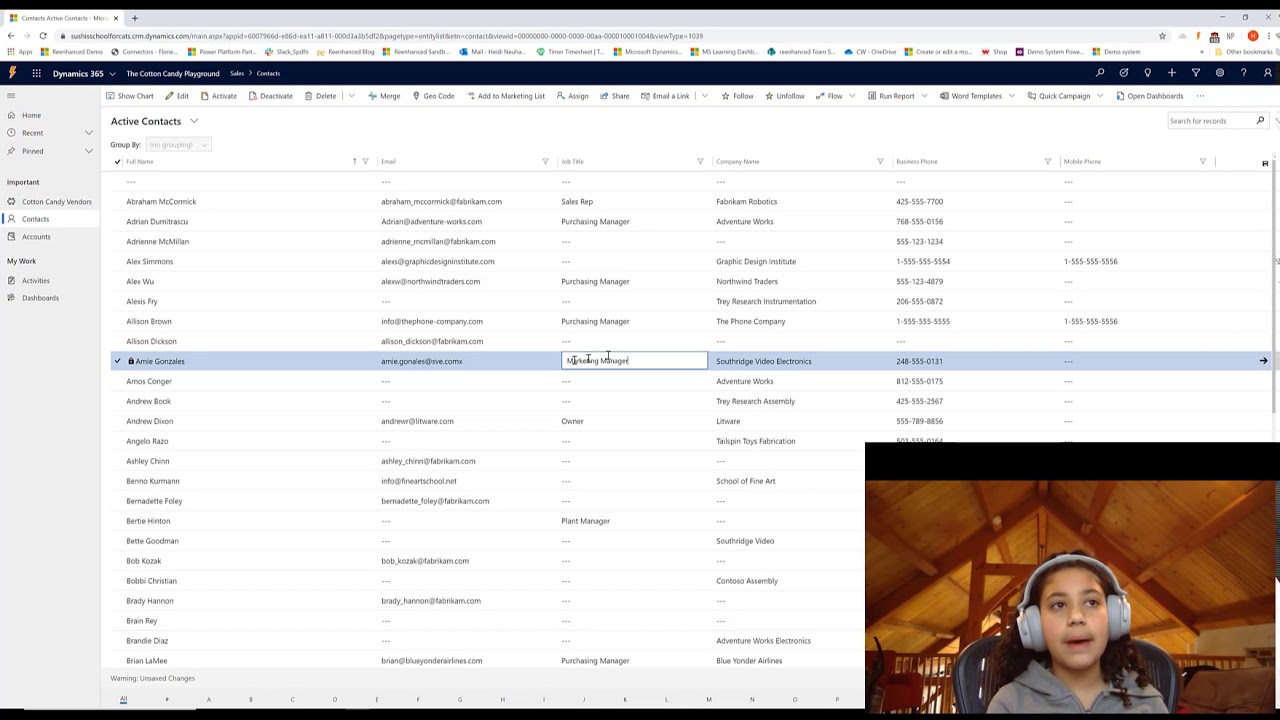Screen dimensions: 1280x720
Task: Open the Dynamics 365 app switcher chevron
Action: [111, 73]
